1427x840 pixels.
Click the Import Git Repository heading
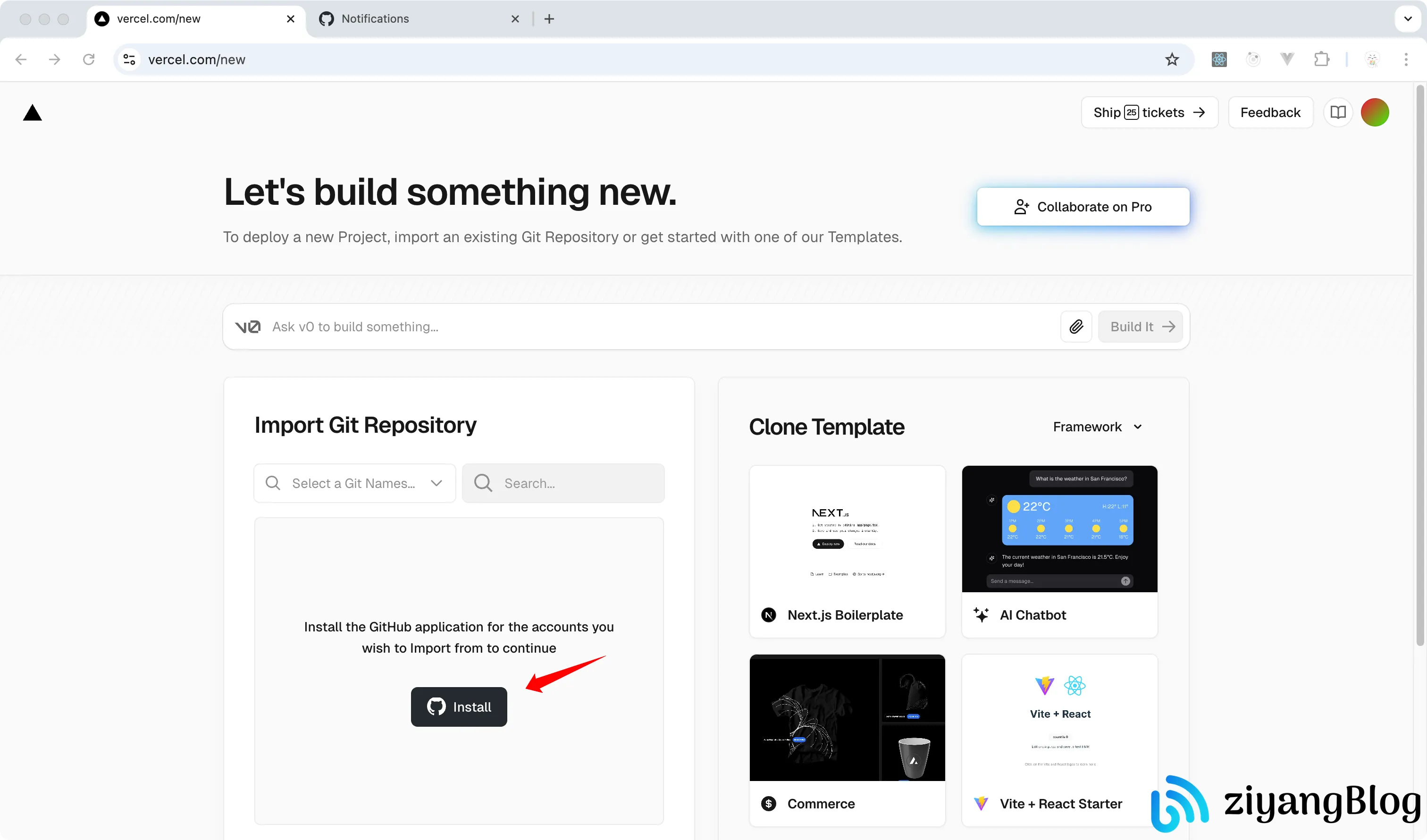(x=365, y=425)
